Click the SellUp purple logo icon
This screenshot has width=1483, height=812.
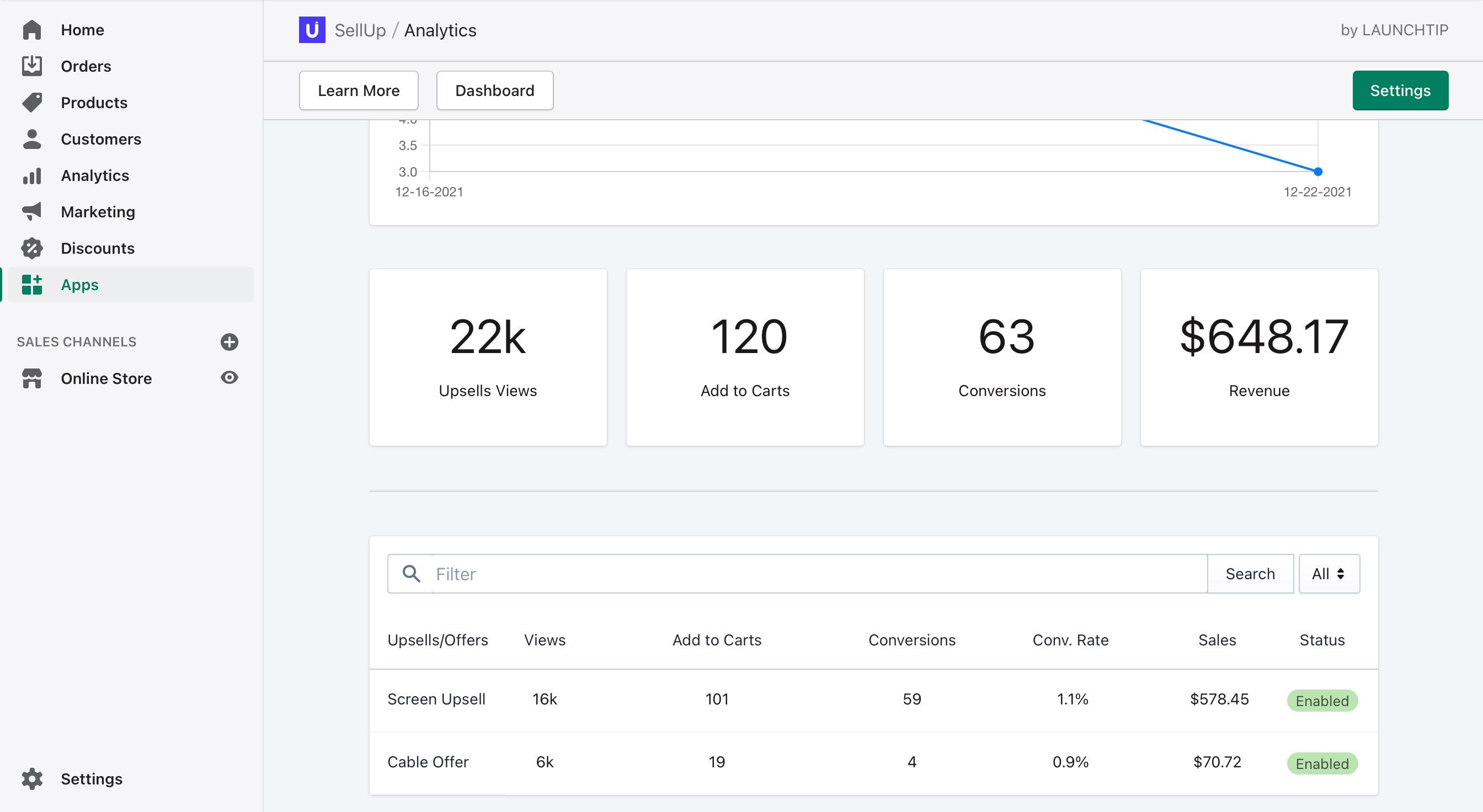pos(312,30)
